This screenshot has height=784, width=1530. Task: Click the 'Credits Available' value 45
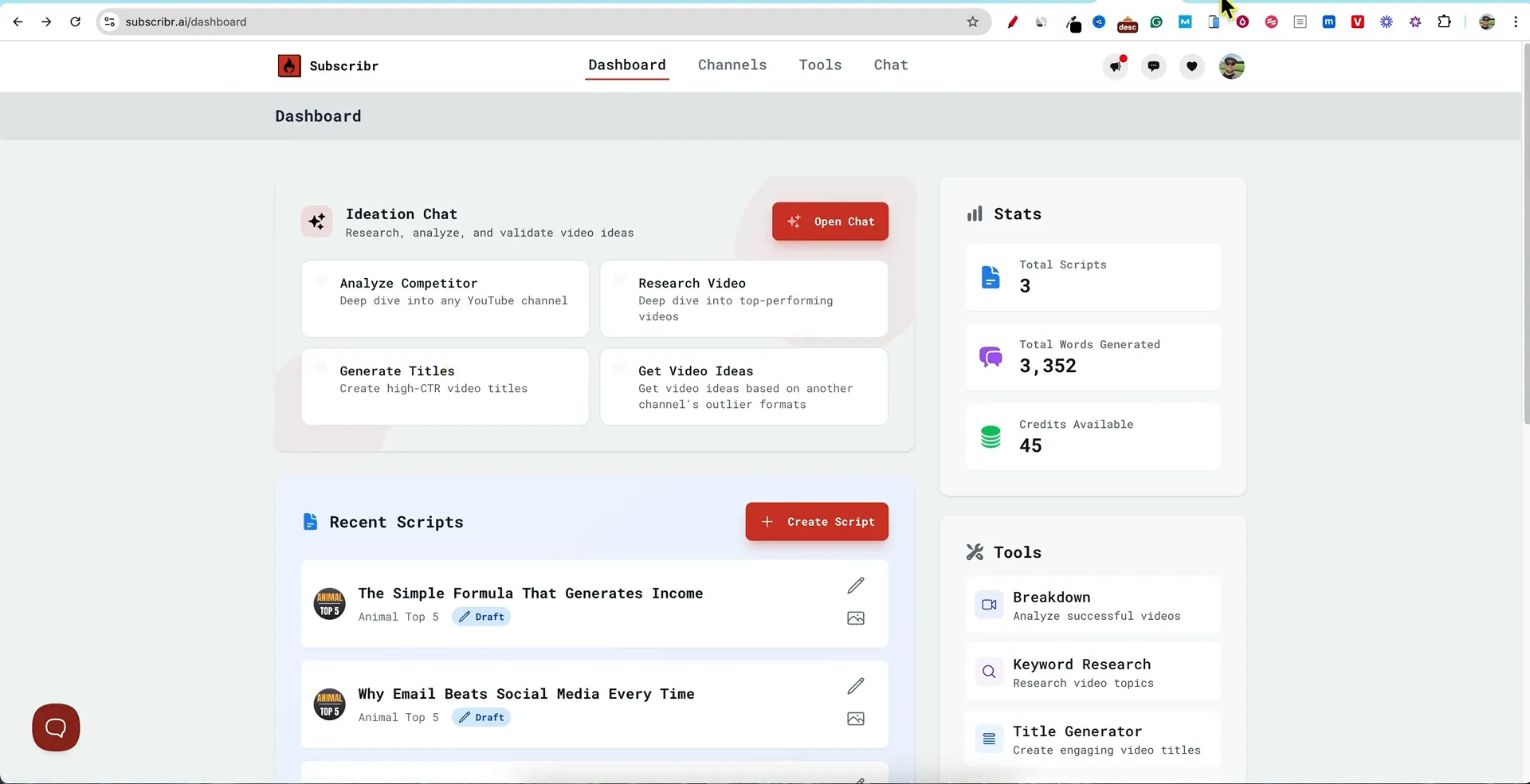click(1030, 445)
